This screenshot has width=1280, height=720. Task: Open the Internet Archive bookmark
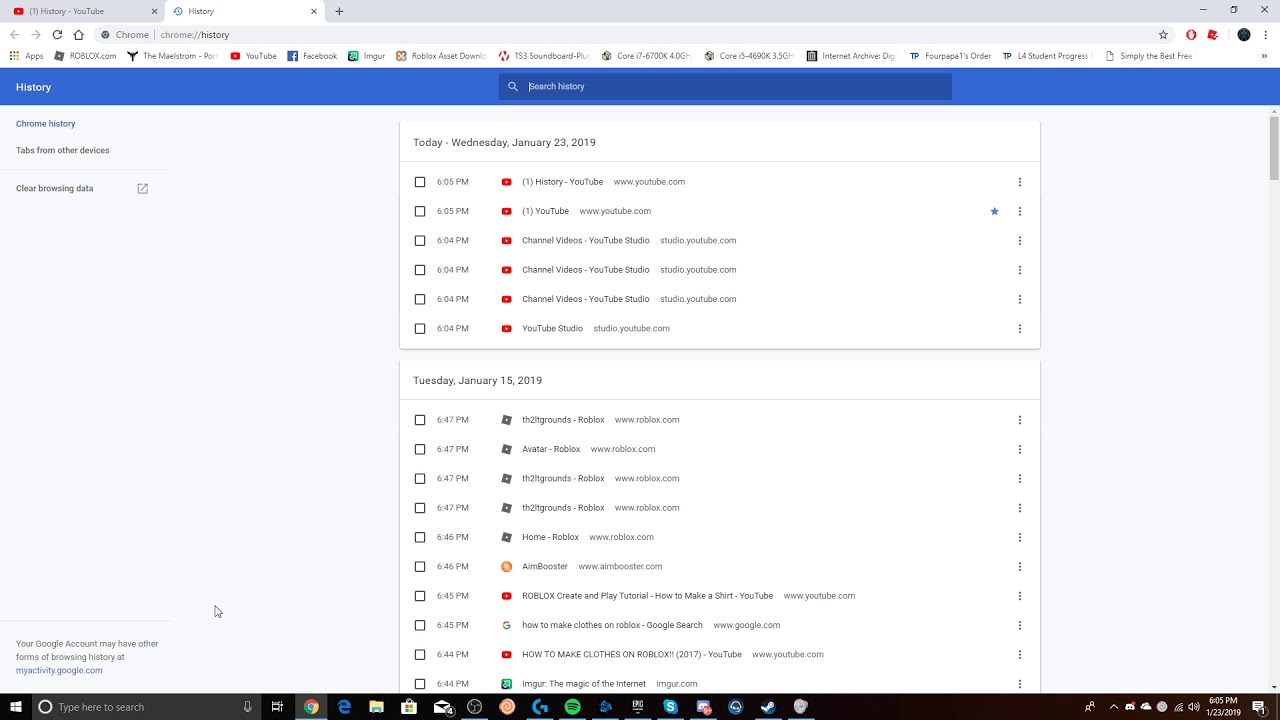click(851, 56)
